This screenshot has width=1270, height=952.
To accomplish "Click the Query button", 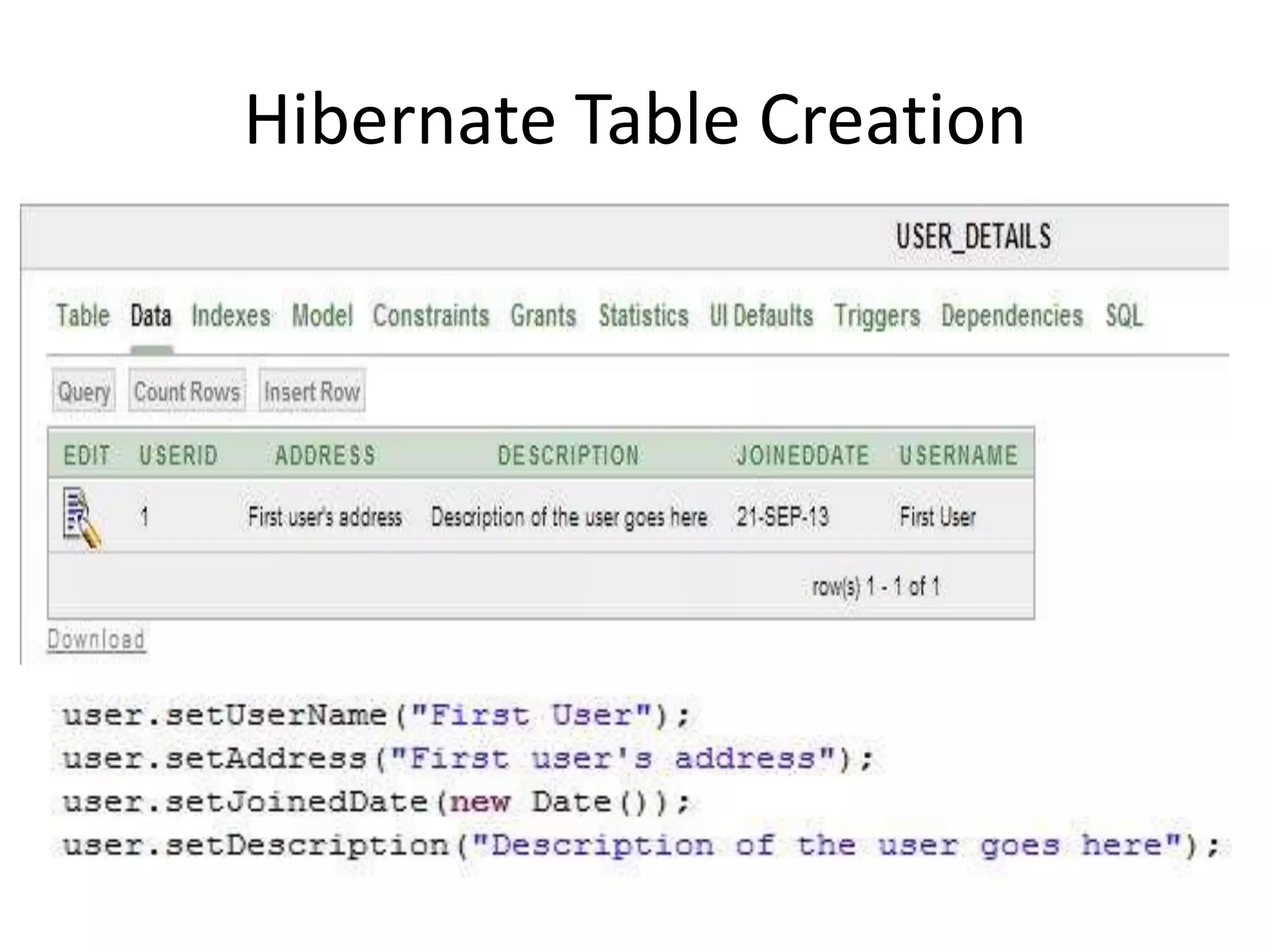I will coord(84,391).
